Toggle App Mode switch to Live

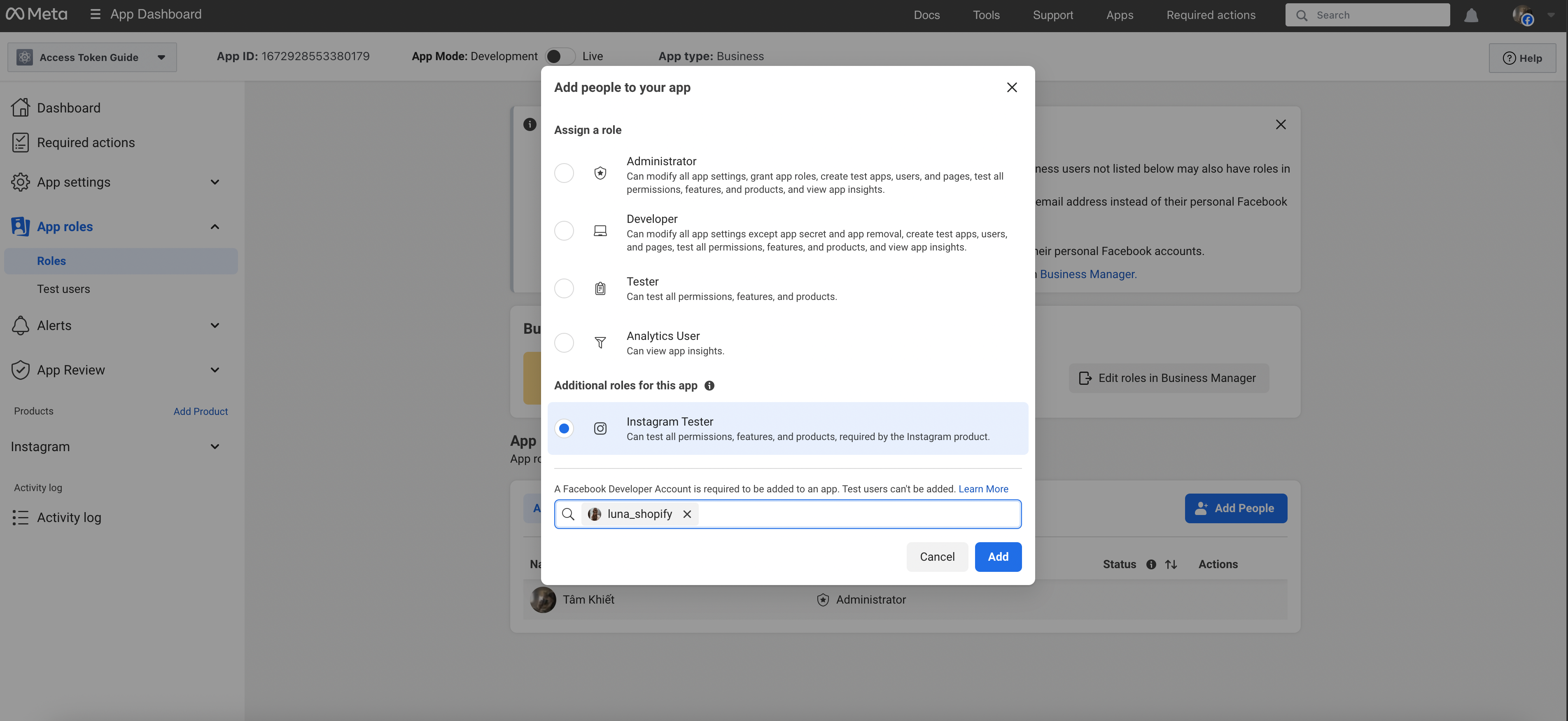560,56
